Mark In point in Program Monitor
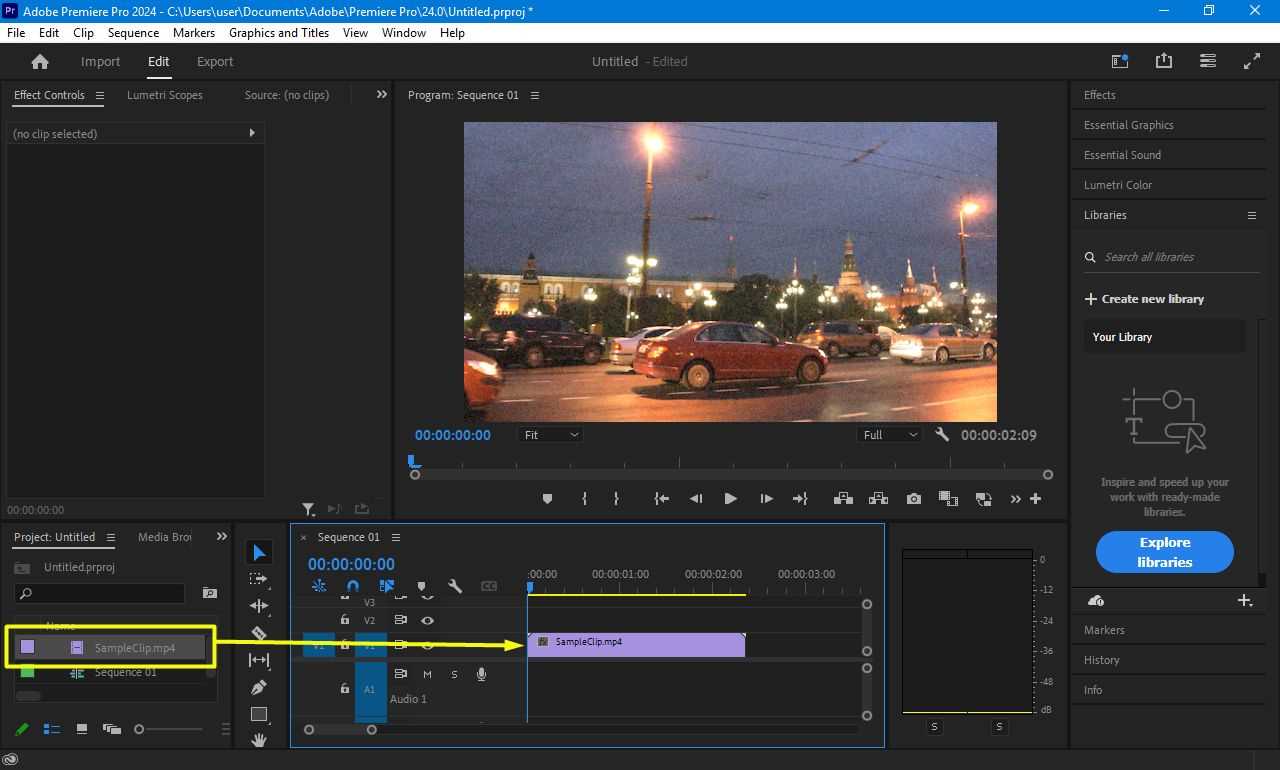This screenshot has width=1280, height=770. 584,498
